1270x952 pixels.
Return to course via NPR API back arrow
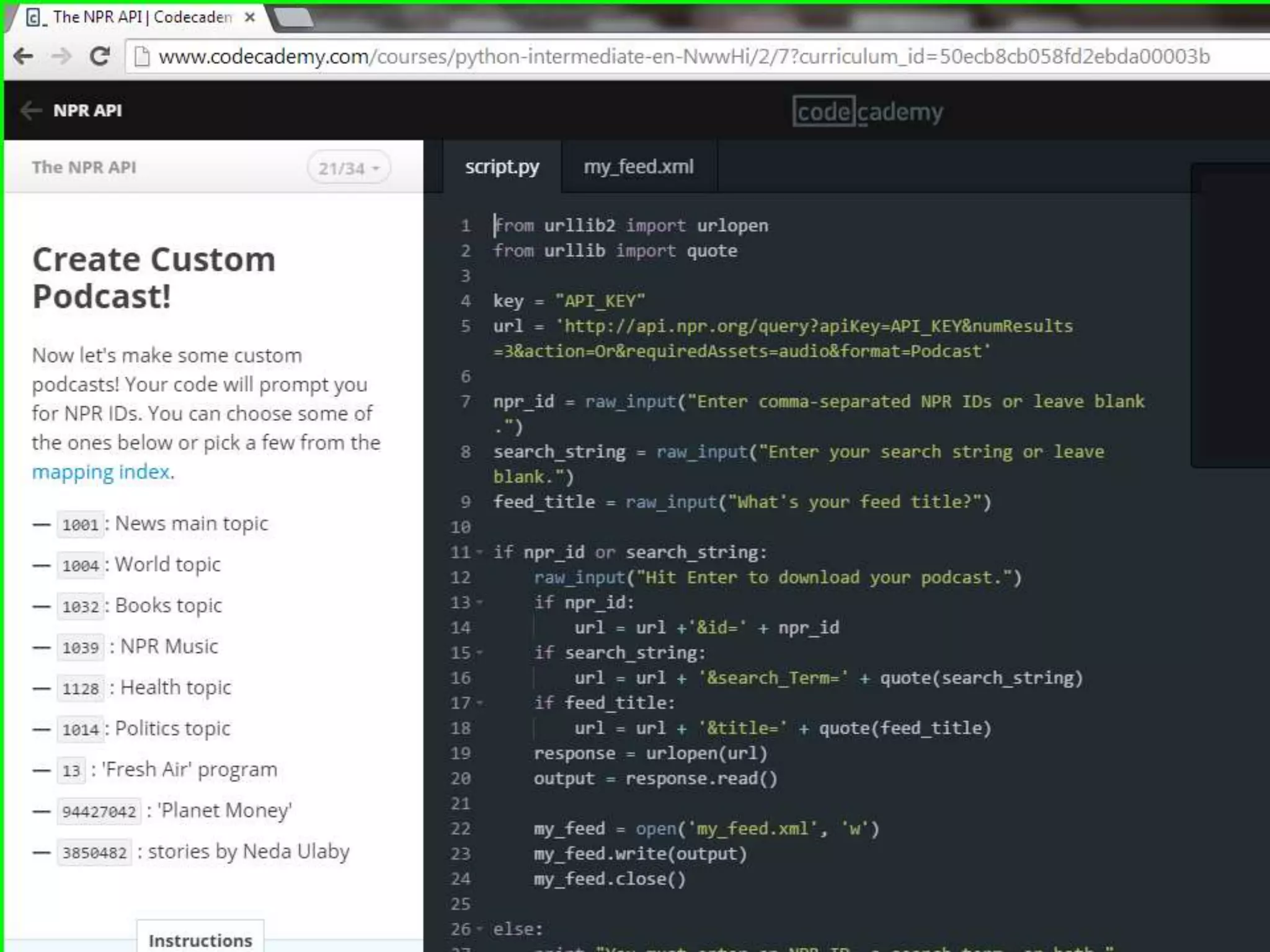click(x=31, y=110)
